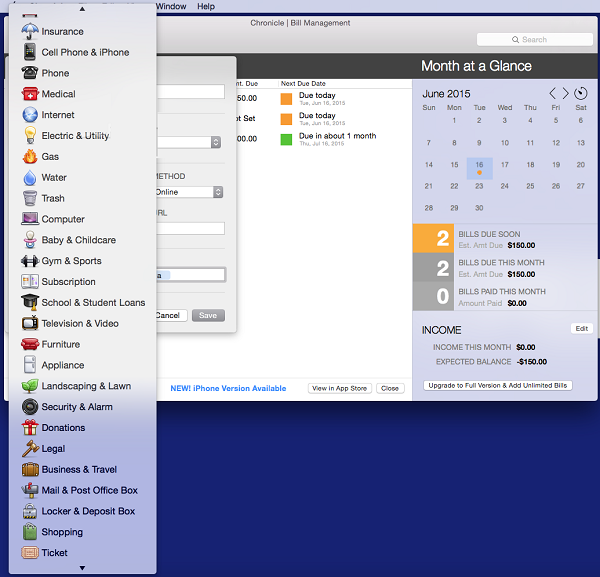600x577 pixels.
Task: Jump calendar to today with clock icon
Action: 580,93
